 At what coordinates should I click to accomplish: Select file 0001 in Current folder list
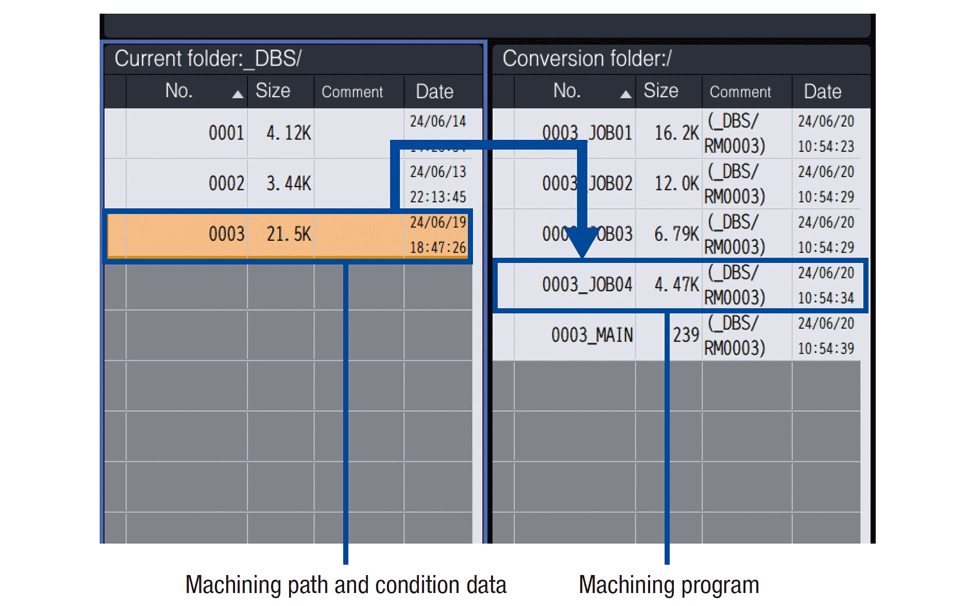(226, 133)
